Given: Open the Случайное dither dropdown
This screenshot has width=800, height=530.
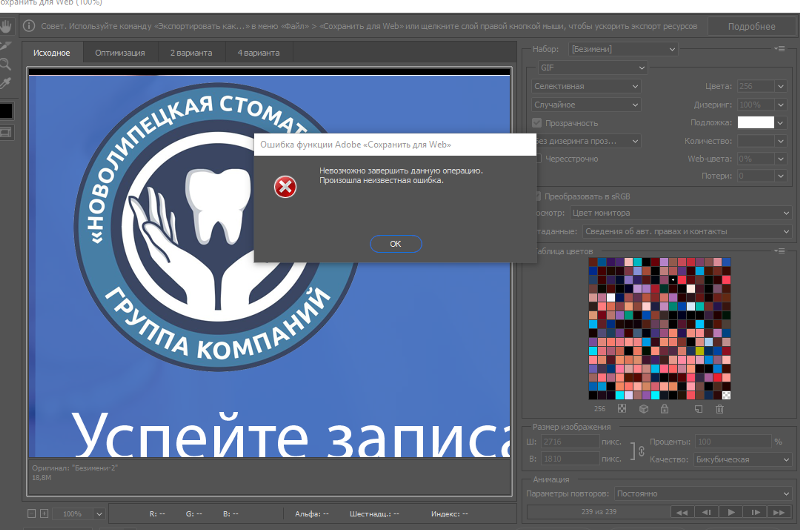Looking at the screenshot, I should coord(586,105).
